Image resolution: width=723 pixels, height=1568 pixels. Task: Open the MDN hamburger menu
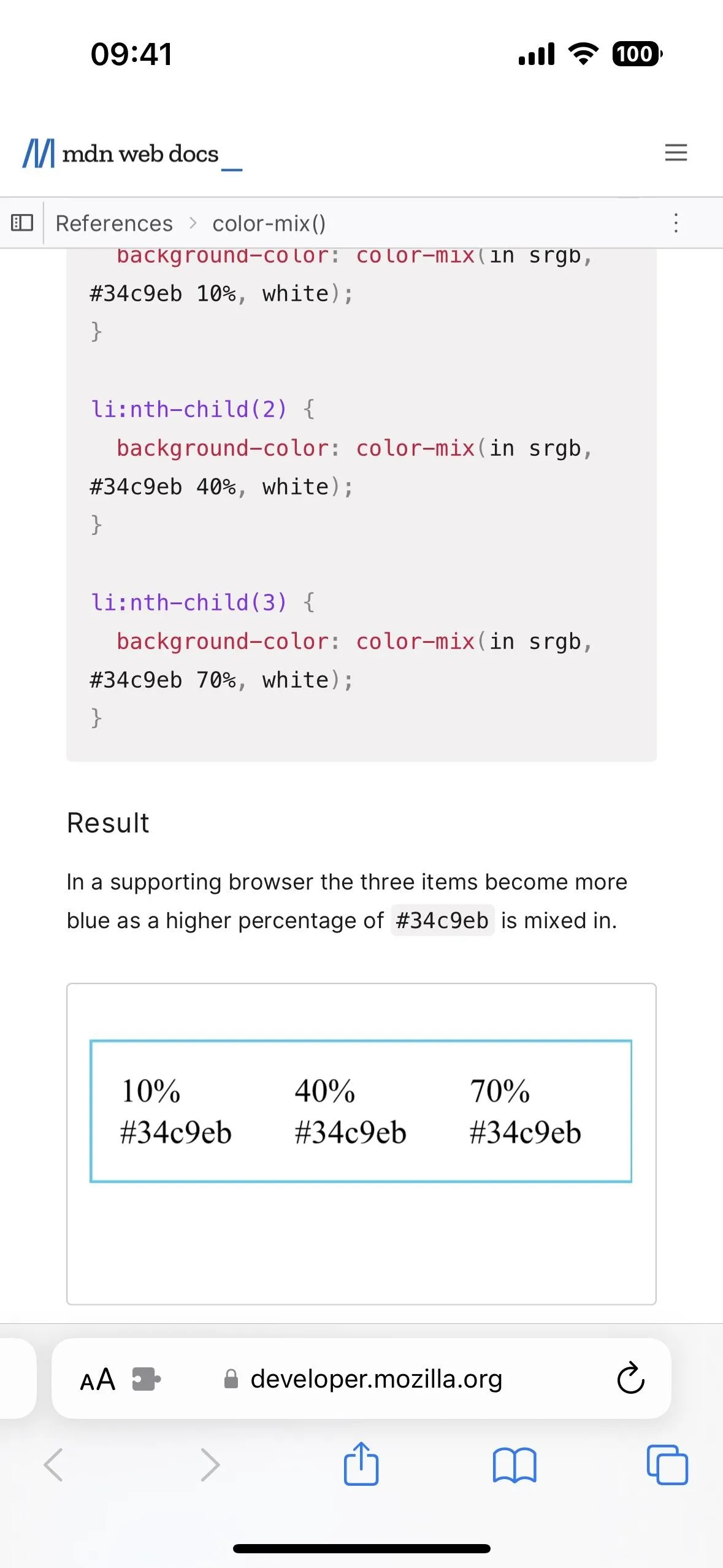point(676,152)
